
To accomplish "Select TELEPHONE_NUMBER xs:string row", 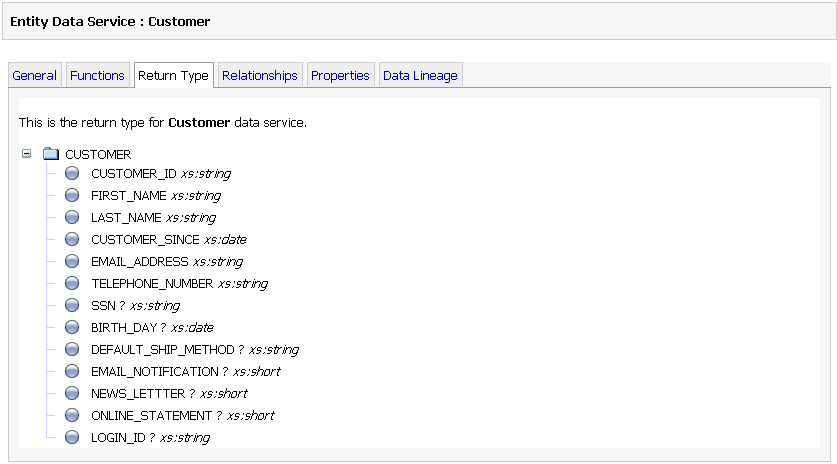I will (179, 283).
